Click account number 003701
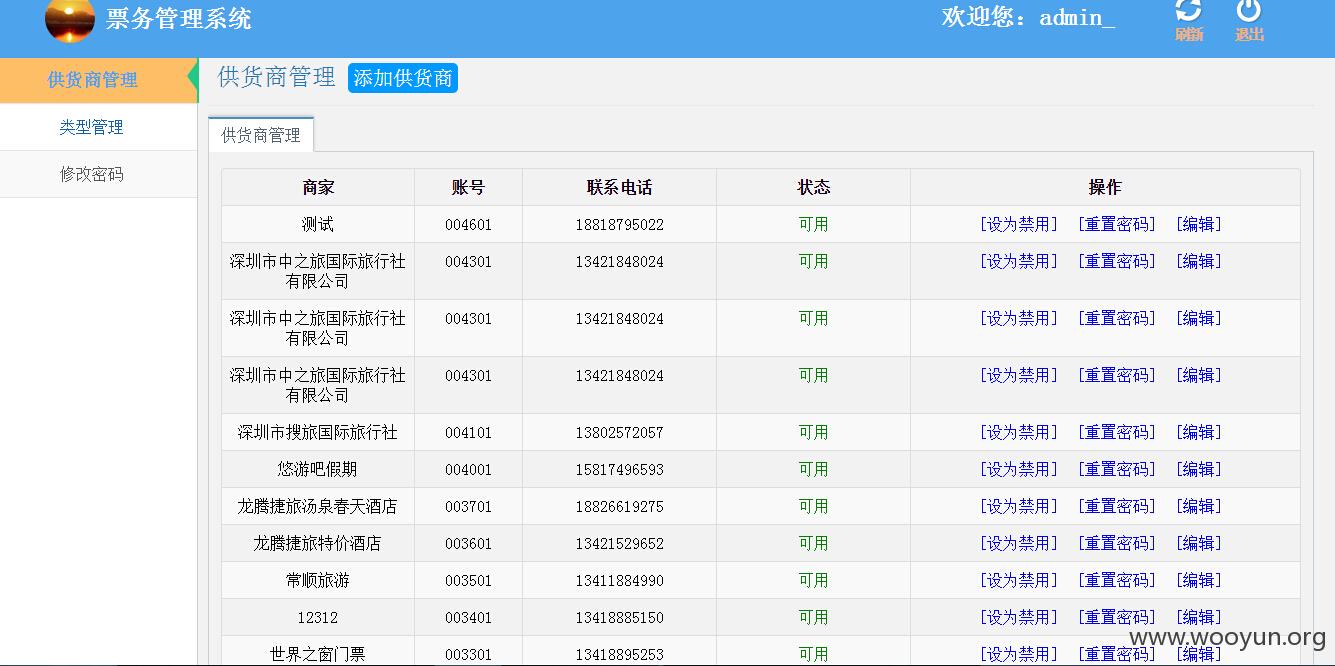 pyautogui.click(x=468, y=507)
